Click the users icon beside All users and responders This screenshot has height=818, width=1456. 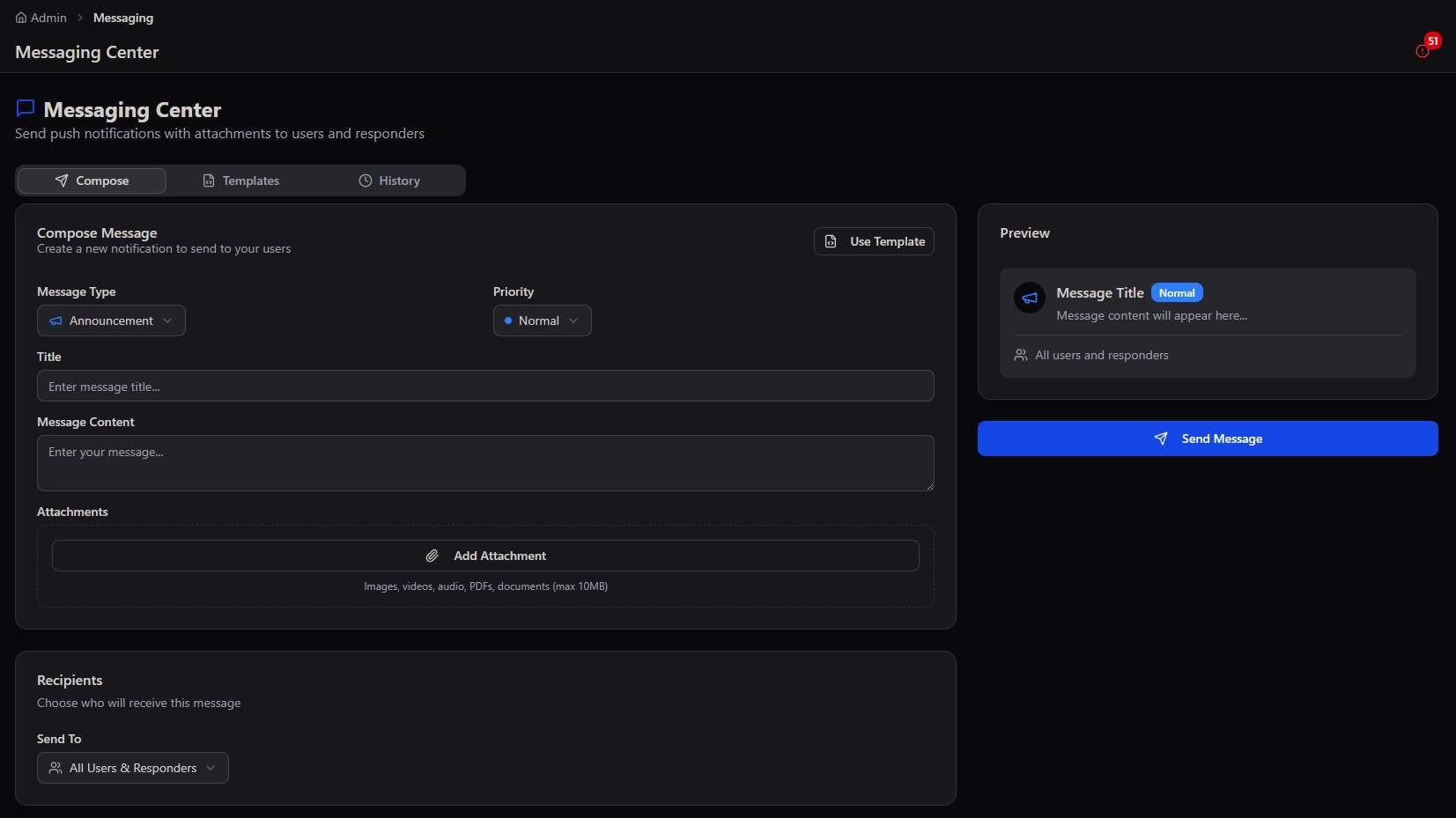[x=1021, y=355]
